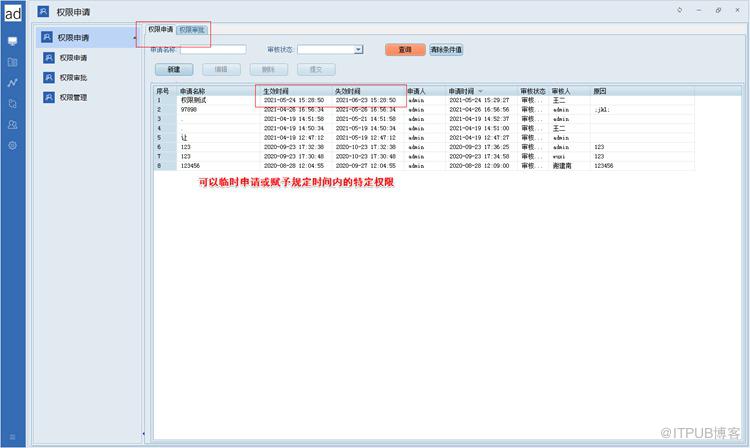750x448 pixels.
Task: Open the monitor icon in left sidebar
Action: coord(12,41)
